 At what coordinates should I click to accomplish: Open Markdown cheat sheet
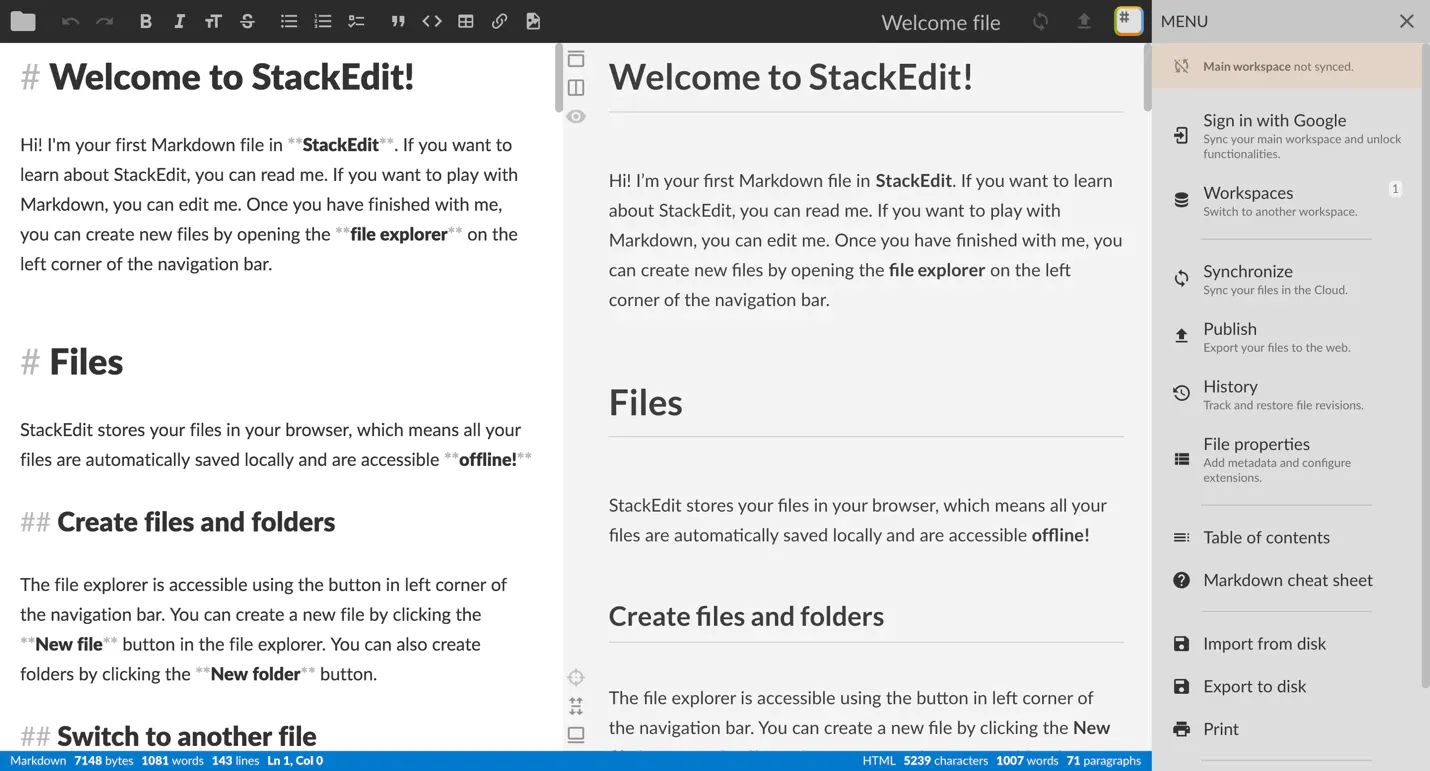coord(1287,580)
